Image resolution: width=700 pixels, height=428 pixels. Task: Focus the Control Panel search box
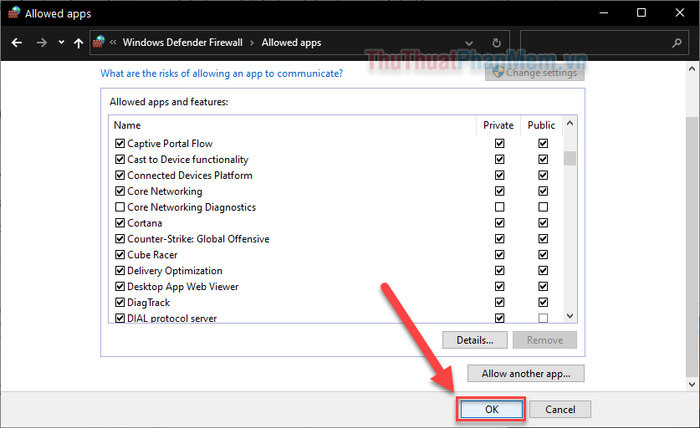tap(604, 43)
